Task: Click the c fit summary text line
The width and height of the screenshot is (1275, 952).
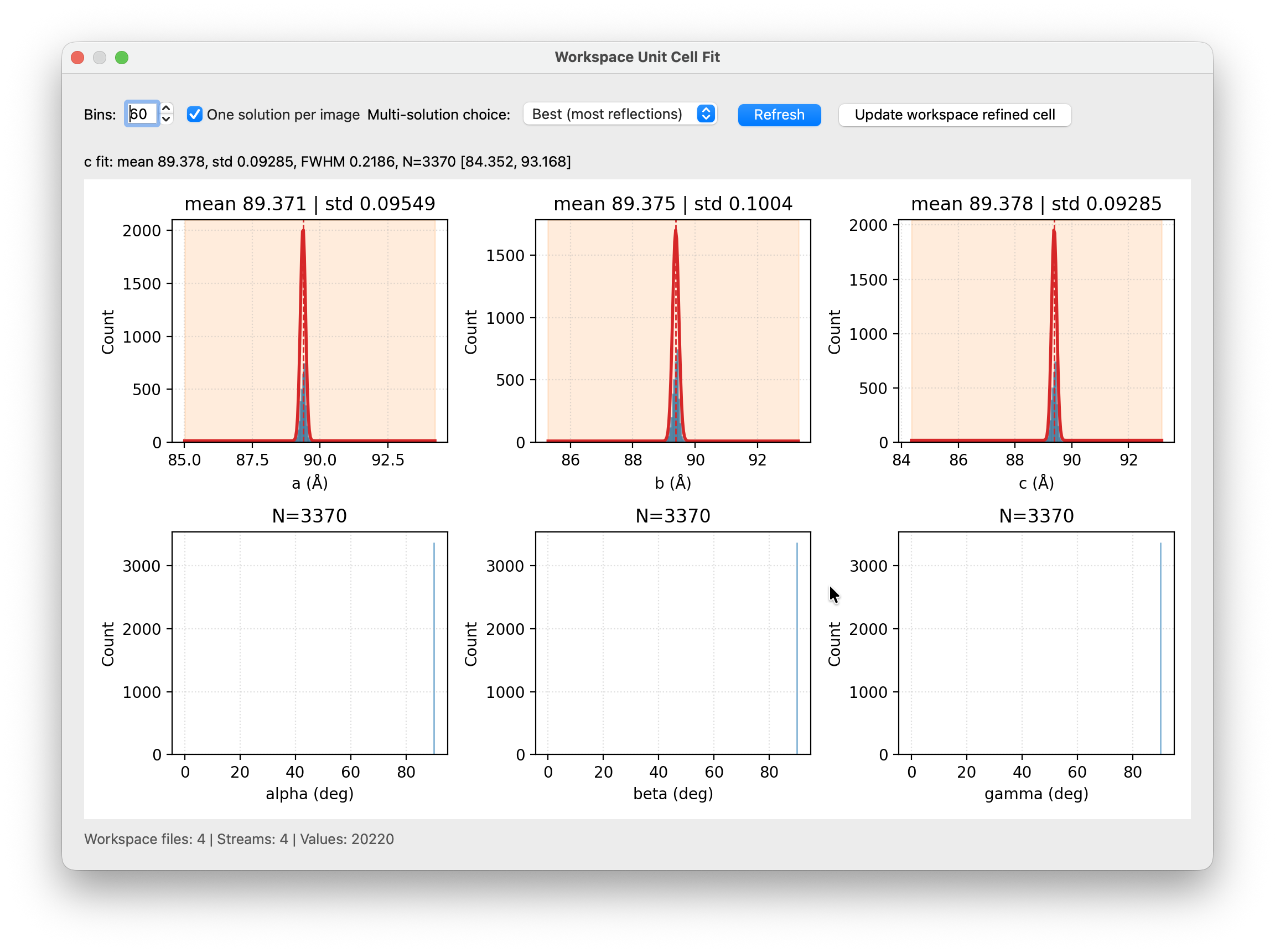Action: 327,162
